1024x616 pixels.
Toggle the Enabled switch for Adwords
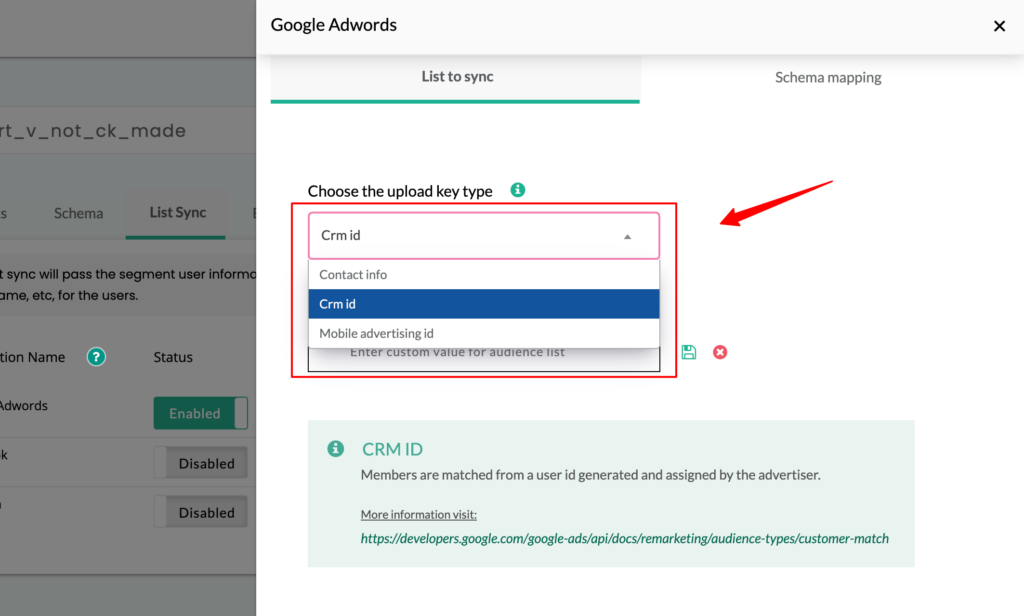tap(200, 413)
